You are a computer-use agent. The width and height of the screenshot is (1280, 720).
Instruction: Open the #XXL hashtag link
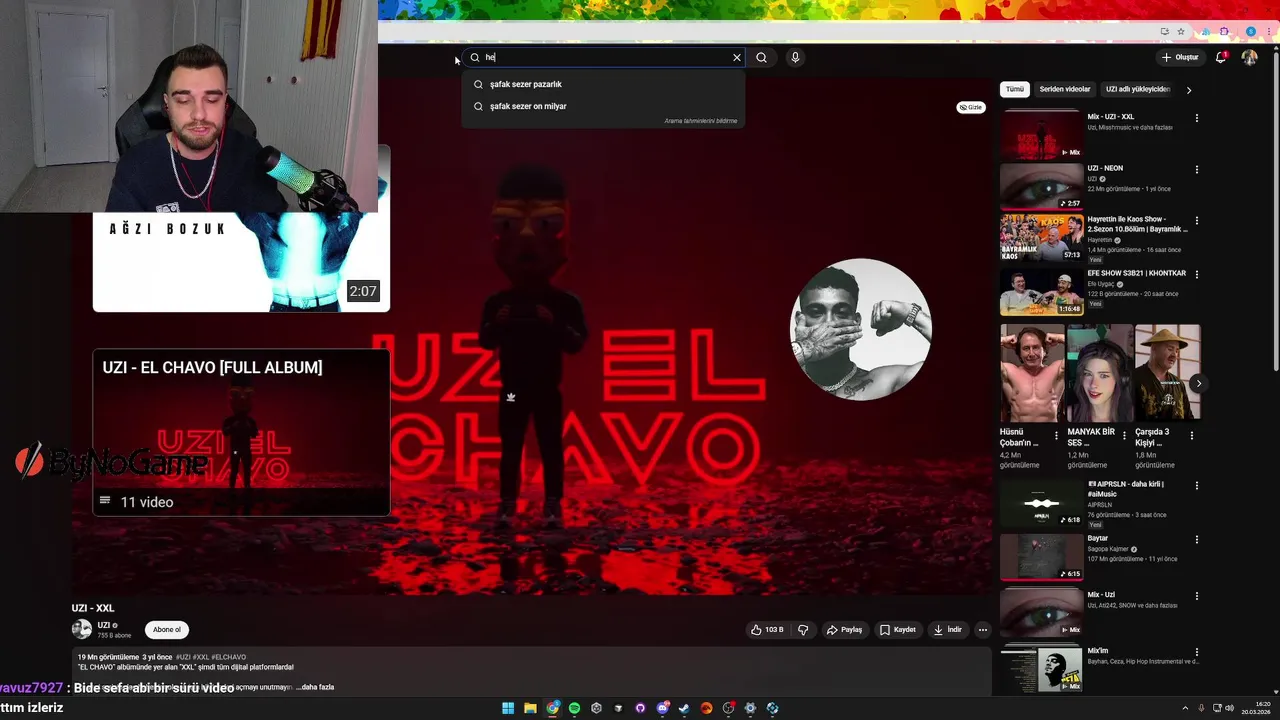point(201,657)
